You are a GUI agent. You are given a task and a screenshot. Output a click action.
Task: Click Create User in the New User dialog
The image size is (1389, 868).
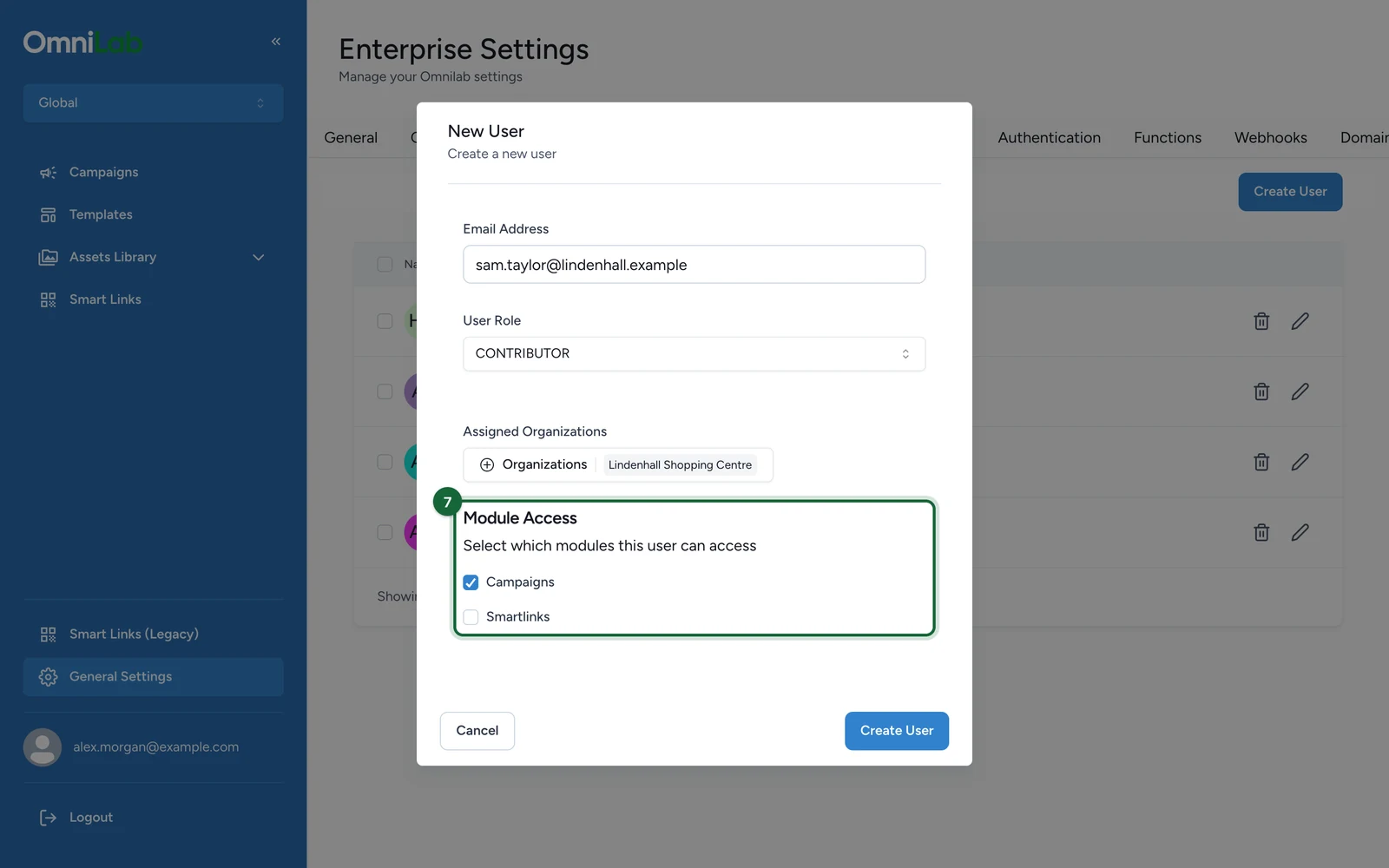(x=897, y=731)
